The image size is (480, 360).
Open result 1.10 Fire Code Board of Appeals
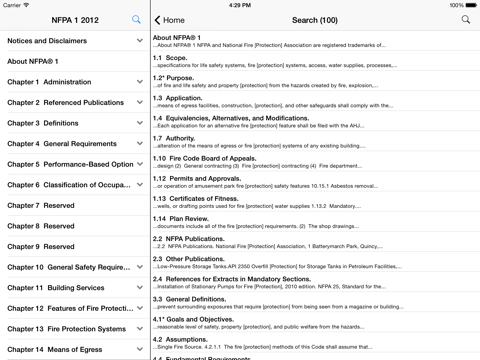(x=315, y=162)
